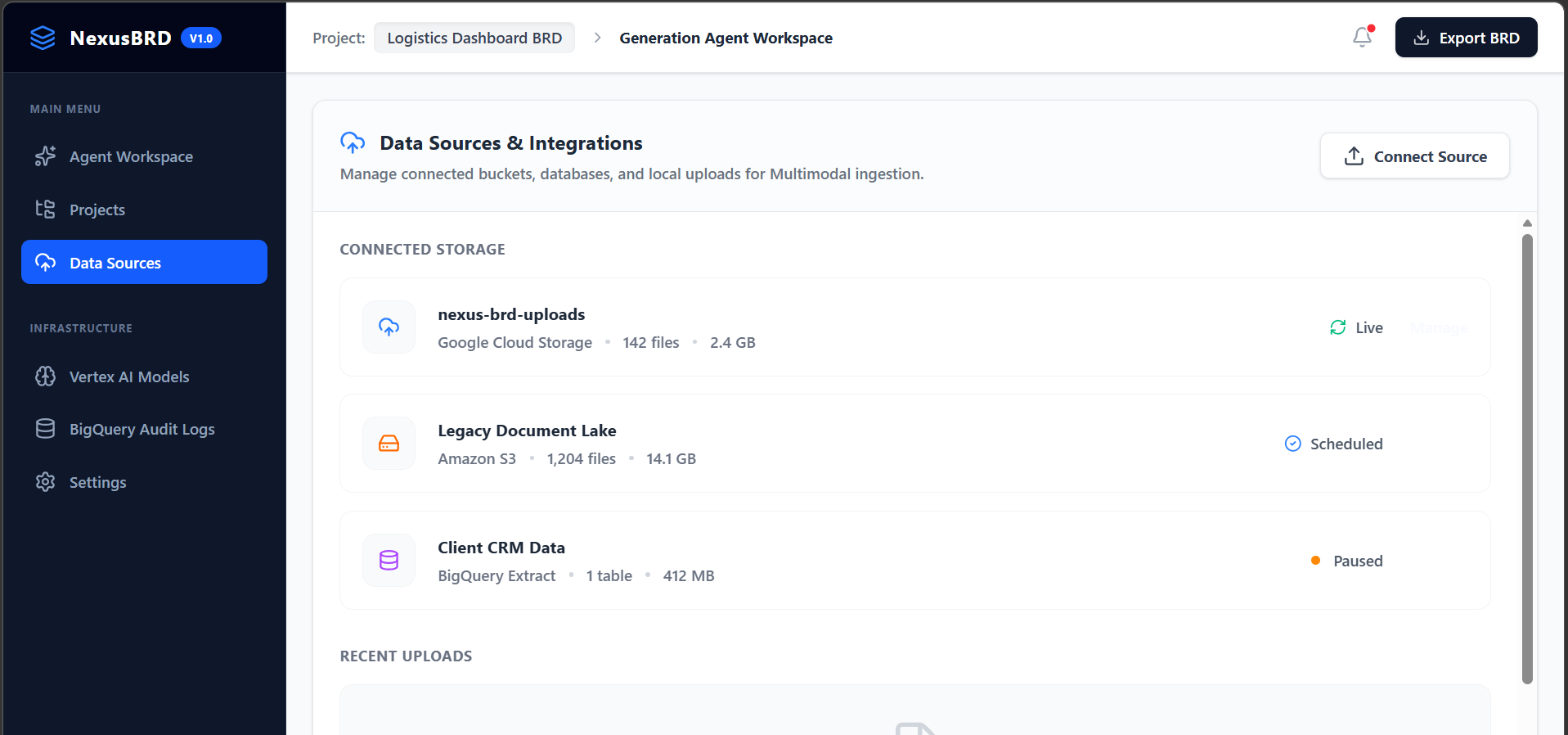Viewport: 1568px width, 735px height.
Task: Open notifications via the bell icon
Action: pyautogui.click(x=1362, y=38)
